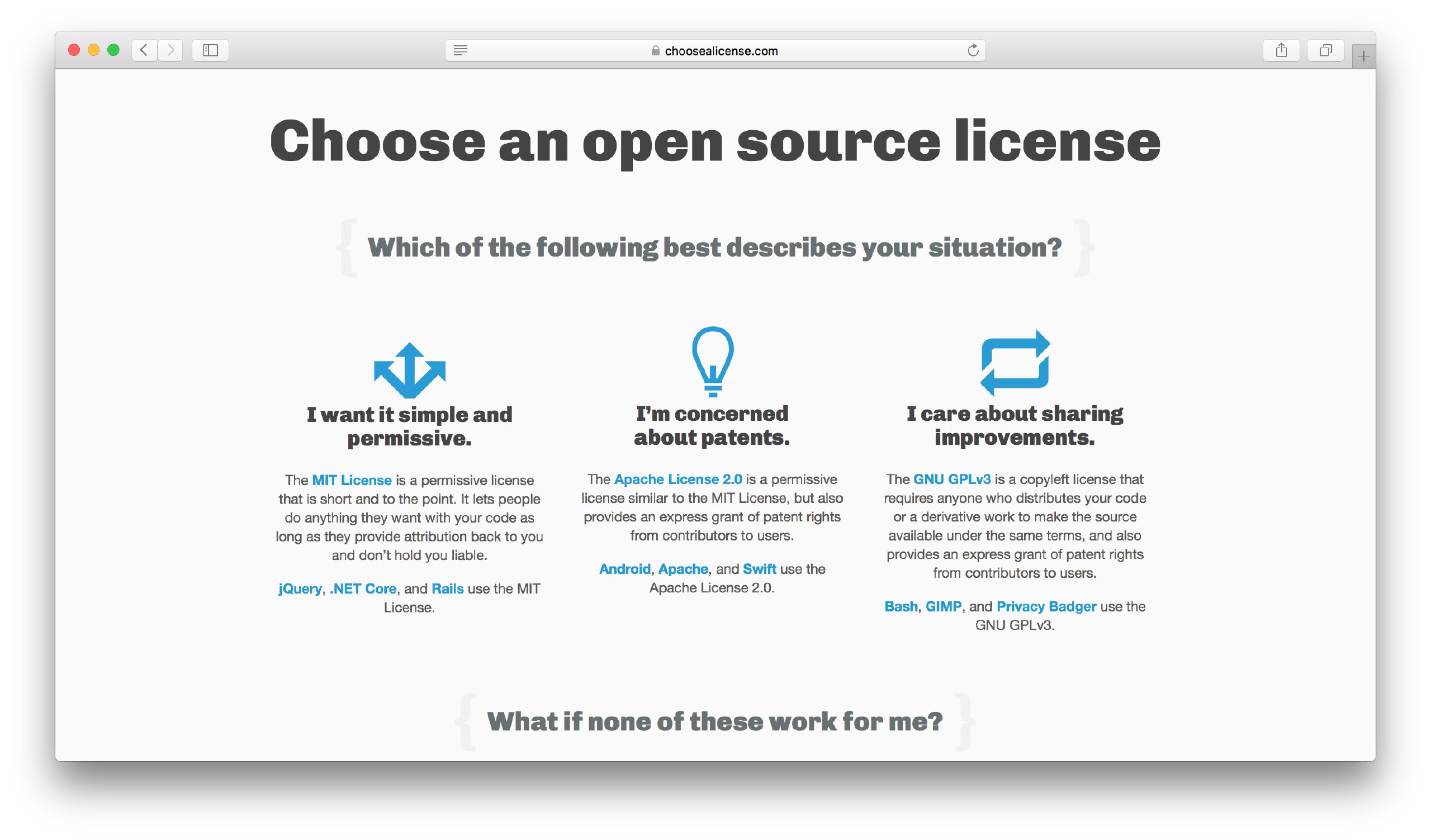
Task: Focus the choosealicense.com address field
Action: [715, 50]
